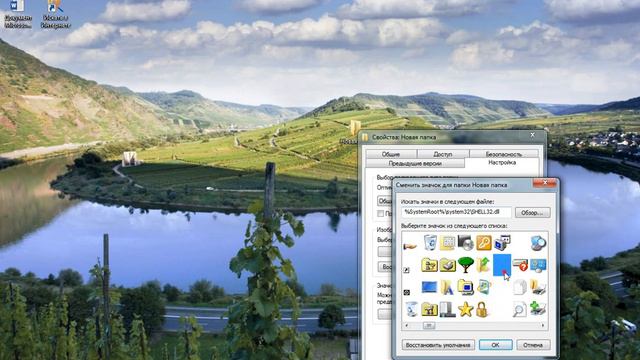Pick the small shortcut arrow icon
640x360 pixels.
406,270
